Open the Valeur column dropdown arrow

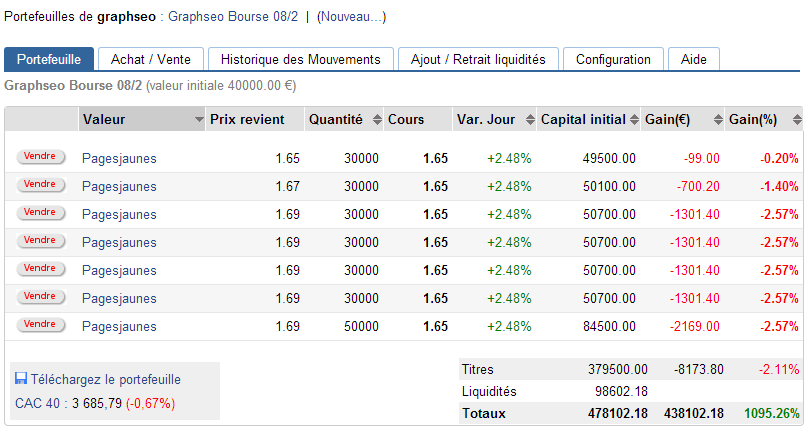pyautogui.click(x=198, y=120)
